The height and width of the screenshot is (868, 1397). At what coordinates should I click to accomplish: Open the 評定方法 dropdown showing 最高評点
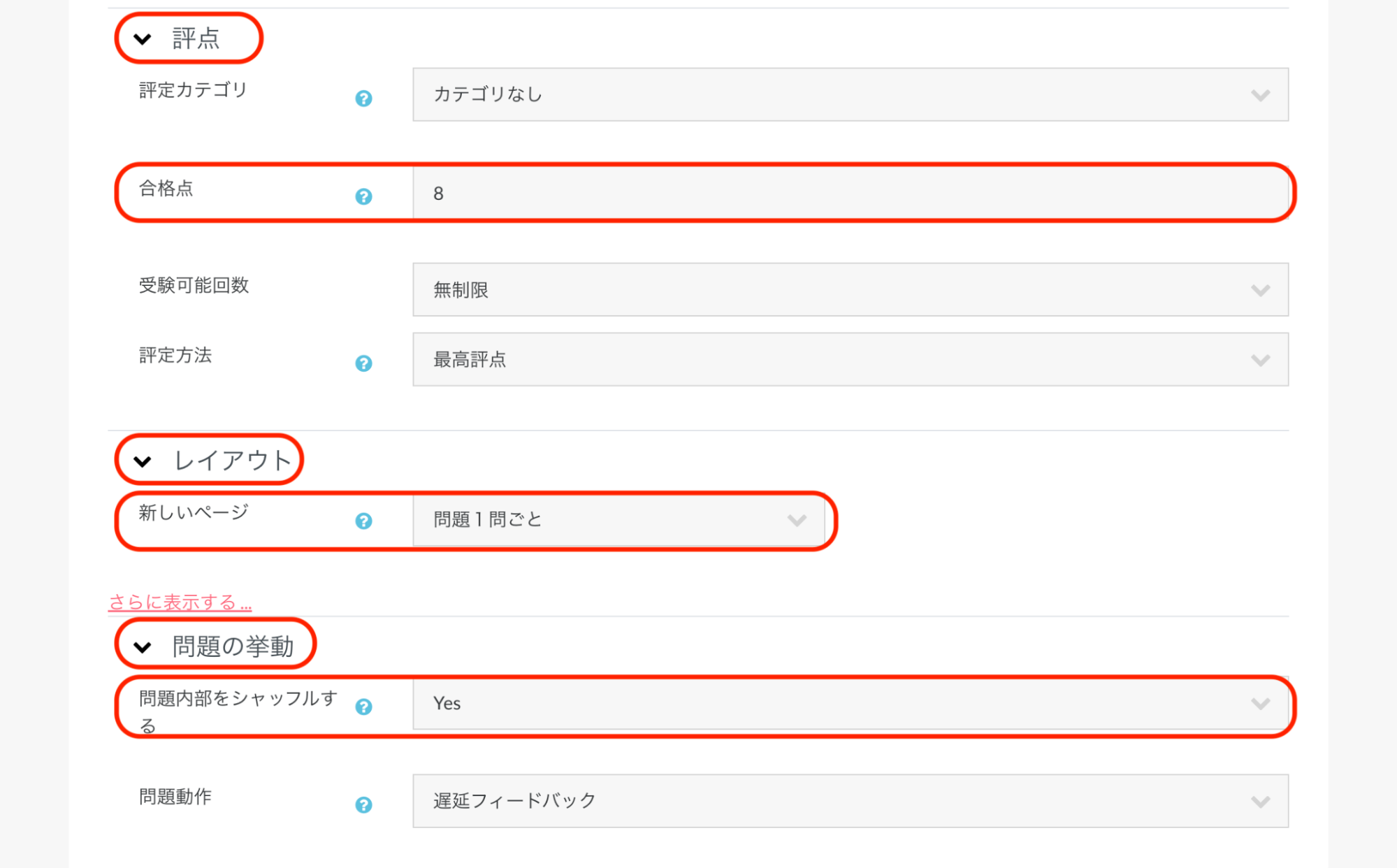pos(850,359)
